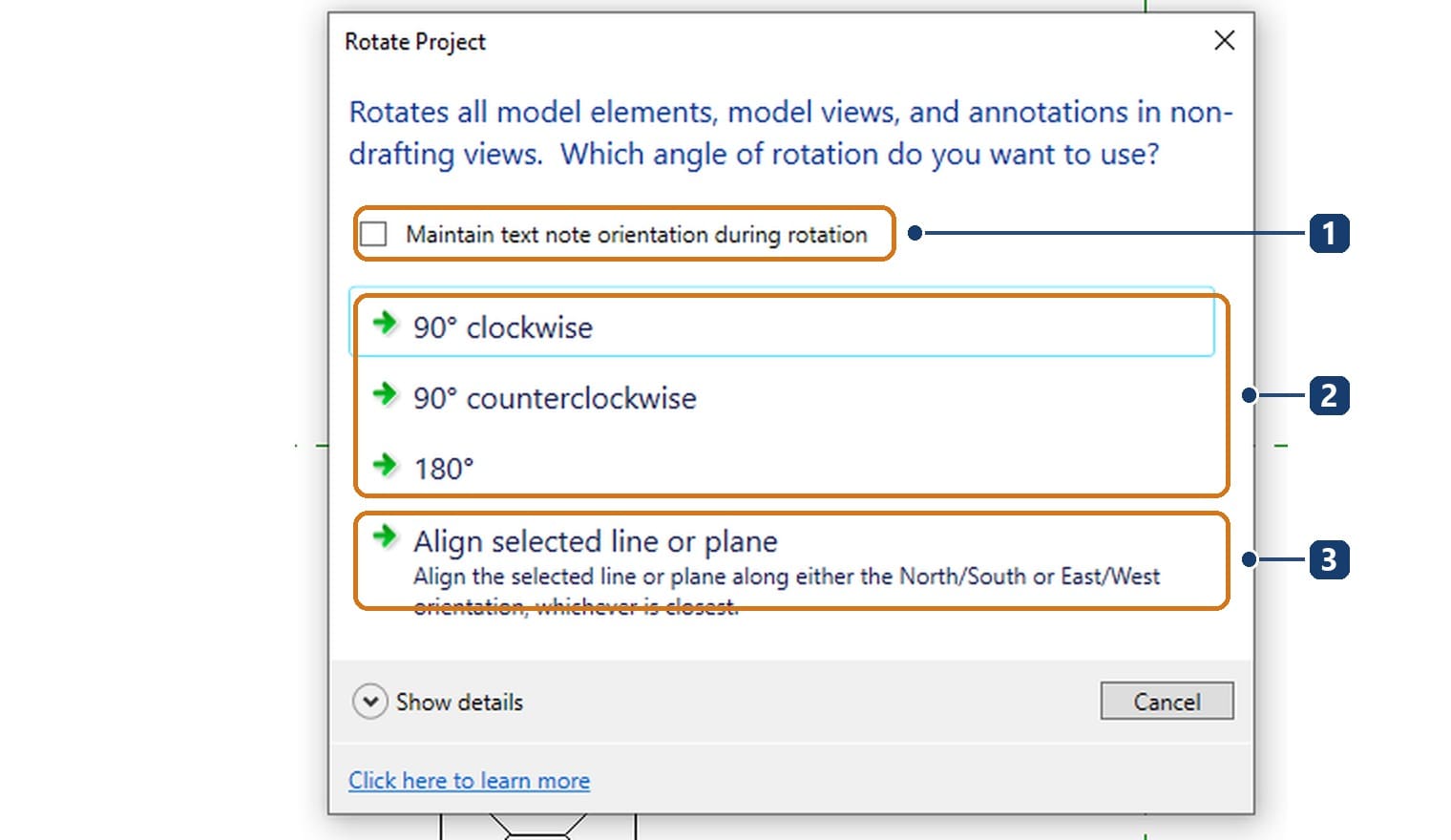Click the 'Which angle of rotation' prompt text
Image resolution: width=1451 pixels, height=840 pixels.
click(x=859, y=154)
